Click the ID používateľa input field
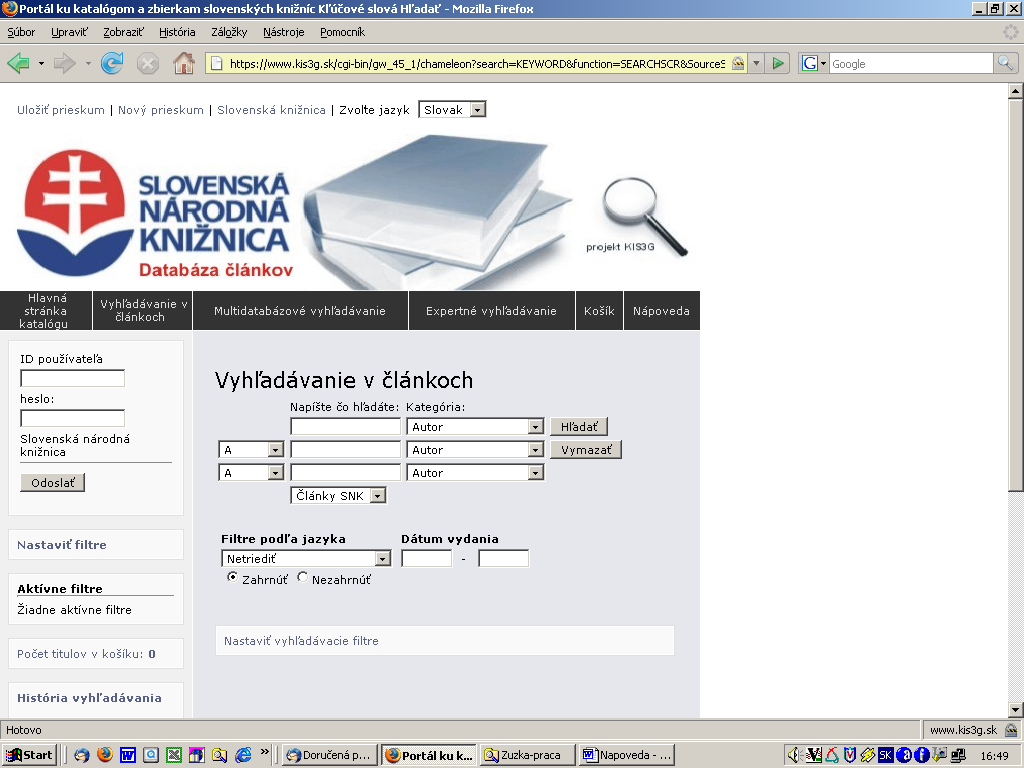This screenshot has height=768, width=1024. pyautogui.click(x=72, y=378)
